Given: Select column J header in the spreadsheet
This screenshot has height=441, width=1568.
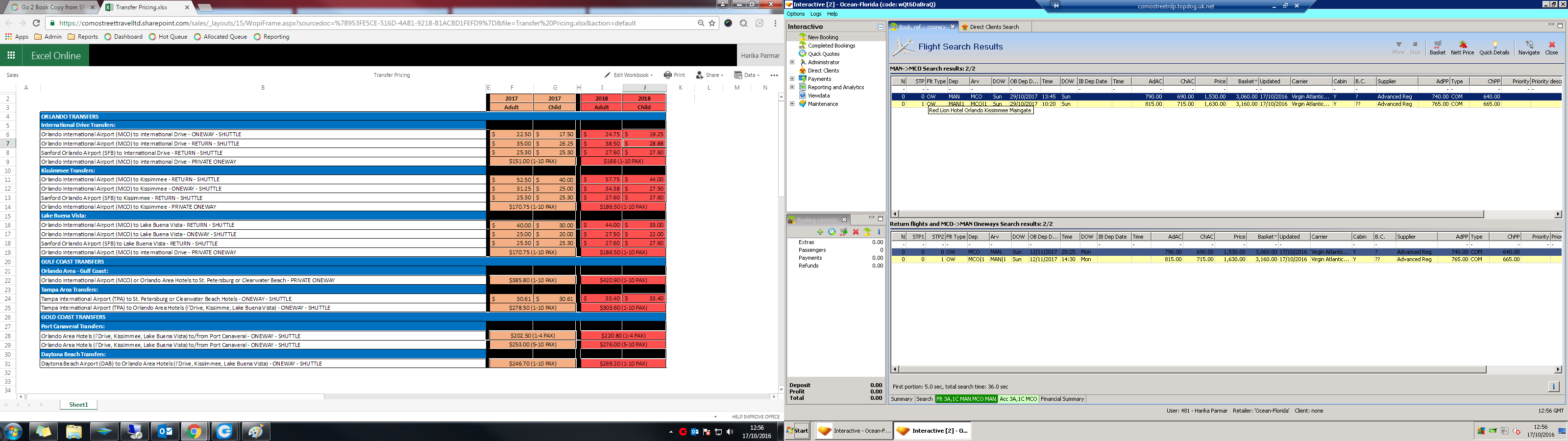Looking at the screenshot, I should (644, 88).
